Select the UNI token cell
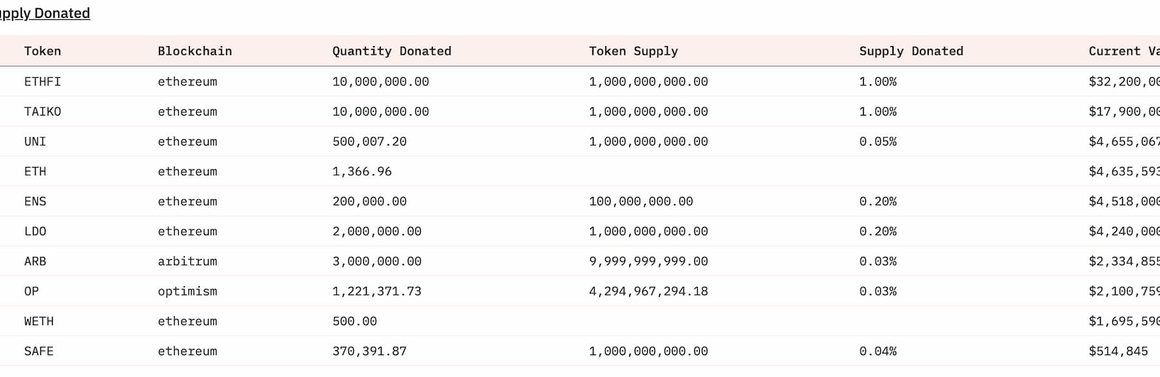The width and height of the screenshot is (1160, 377). click(35, 141)
